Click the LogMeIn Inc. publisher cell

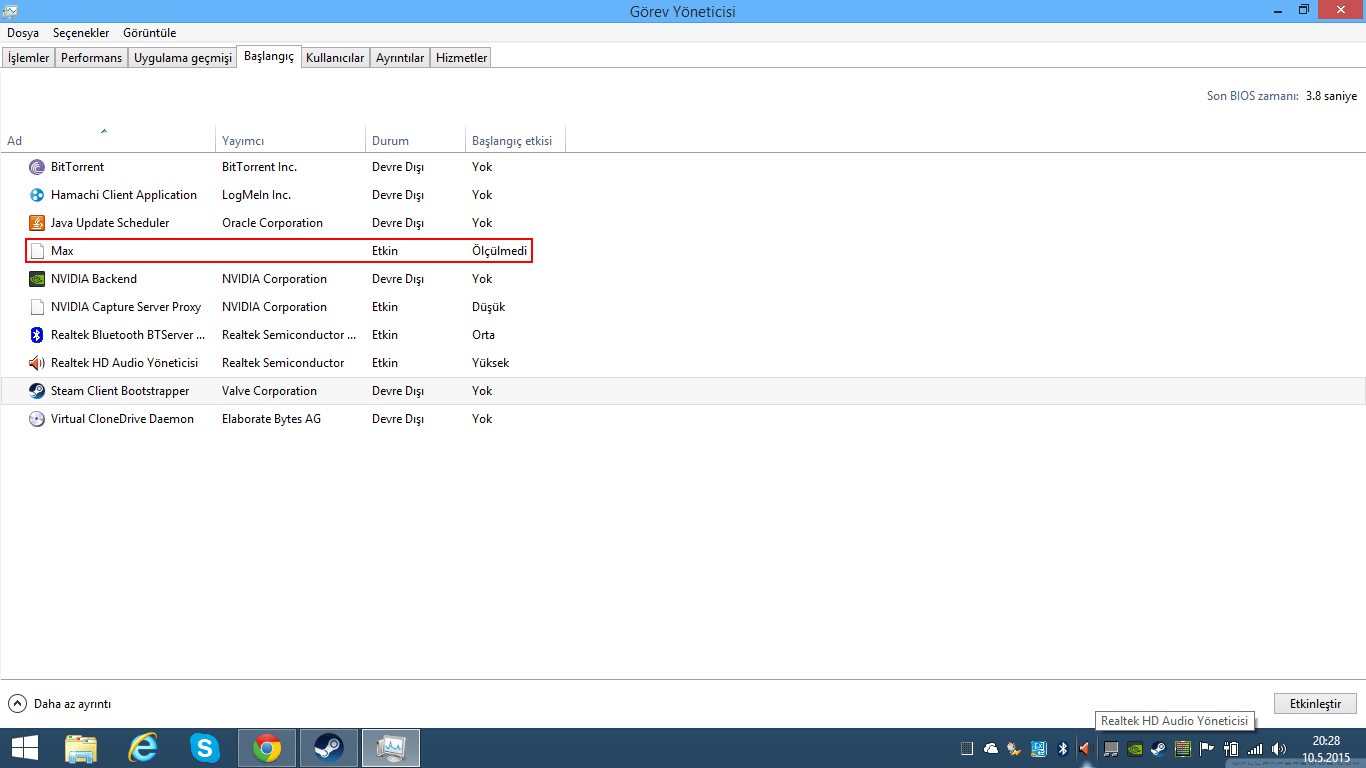256,195
